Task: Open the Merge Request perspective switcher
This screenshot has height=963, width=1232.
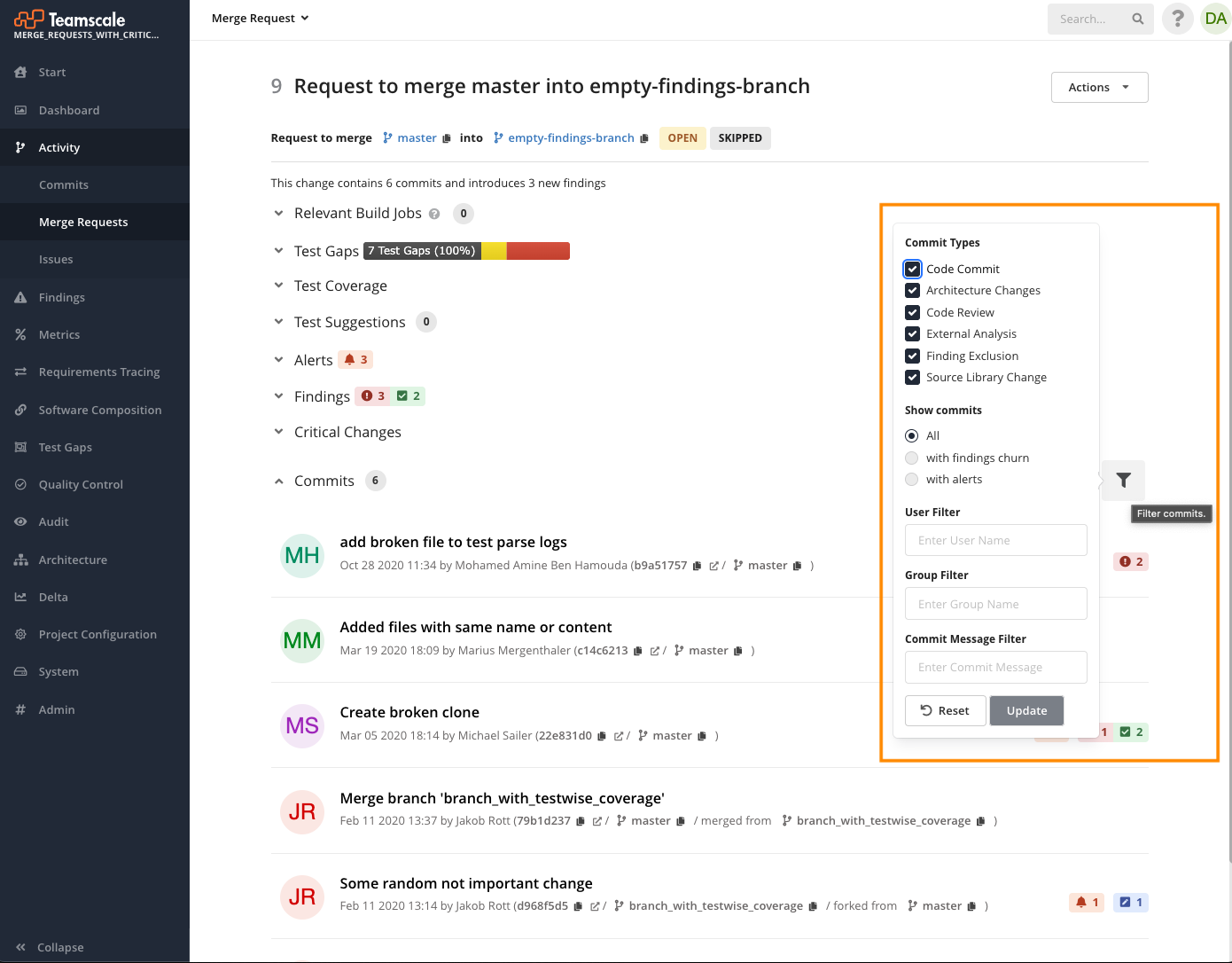Action: [x=260, y=18]
